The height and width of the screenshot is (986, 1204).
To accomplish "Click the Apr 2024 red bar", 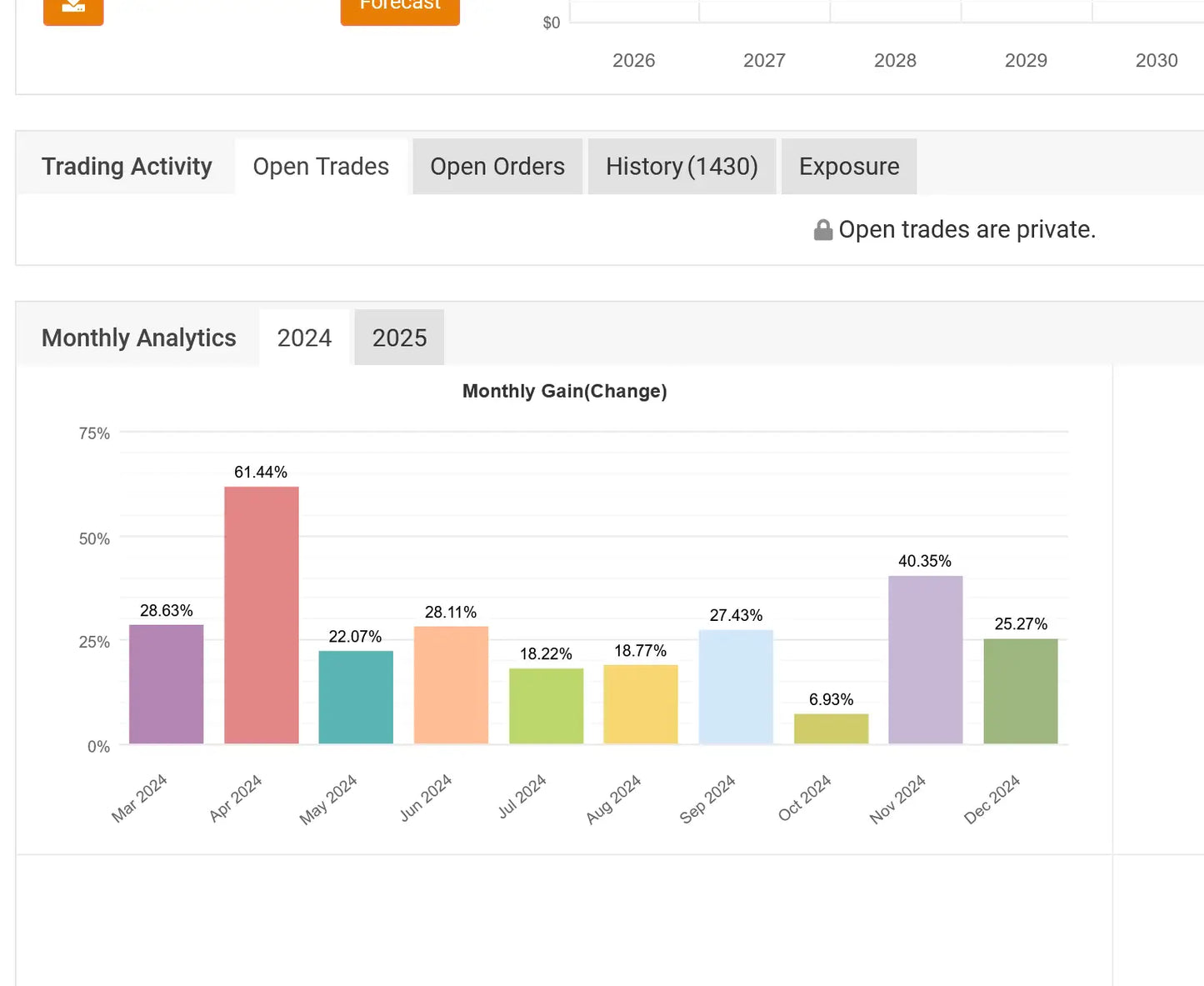I will point(262,615).
